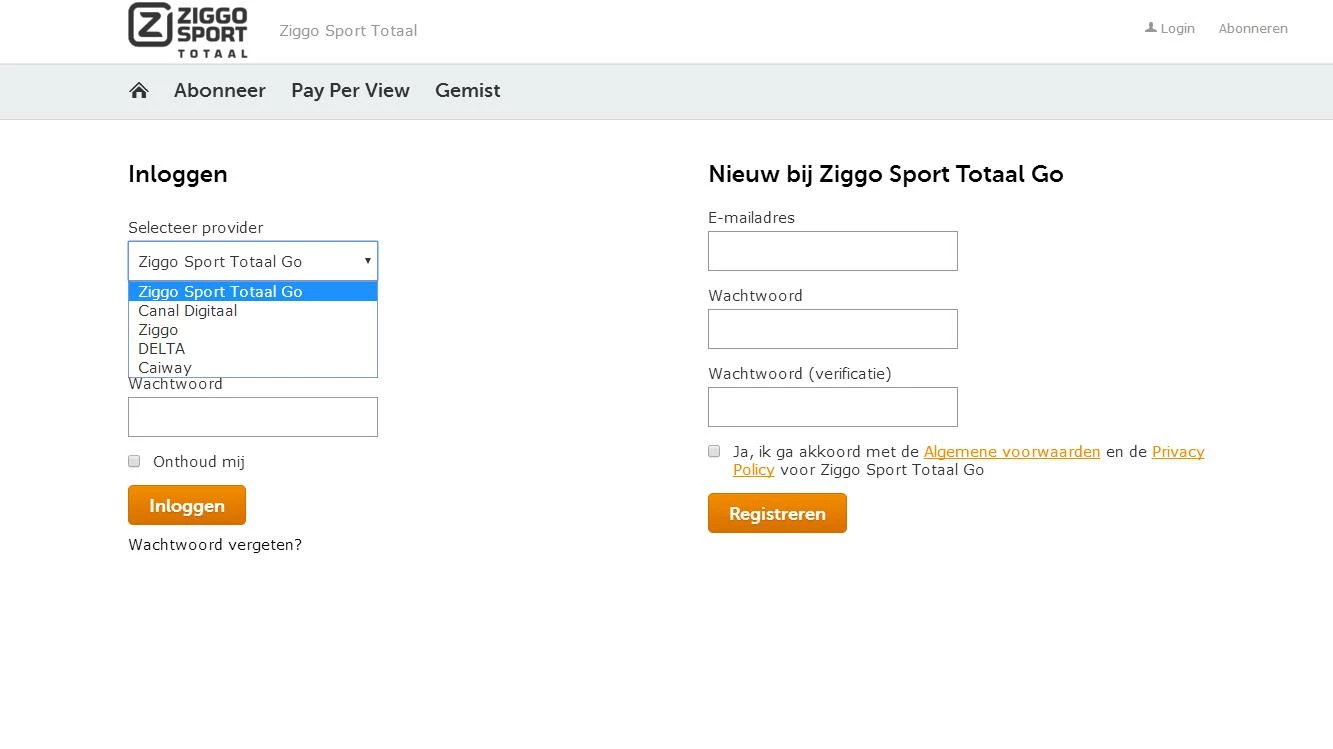This screenshot has height=749, width=1333.
Task: Enable the Onthoud mij checkbox
Action: 134,461
